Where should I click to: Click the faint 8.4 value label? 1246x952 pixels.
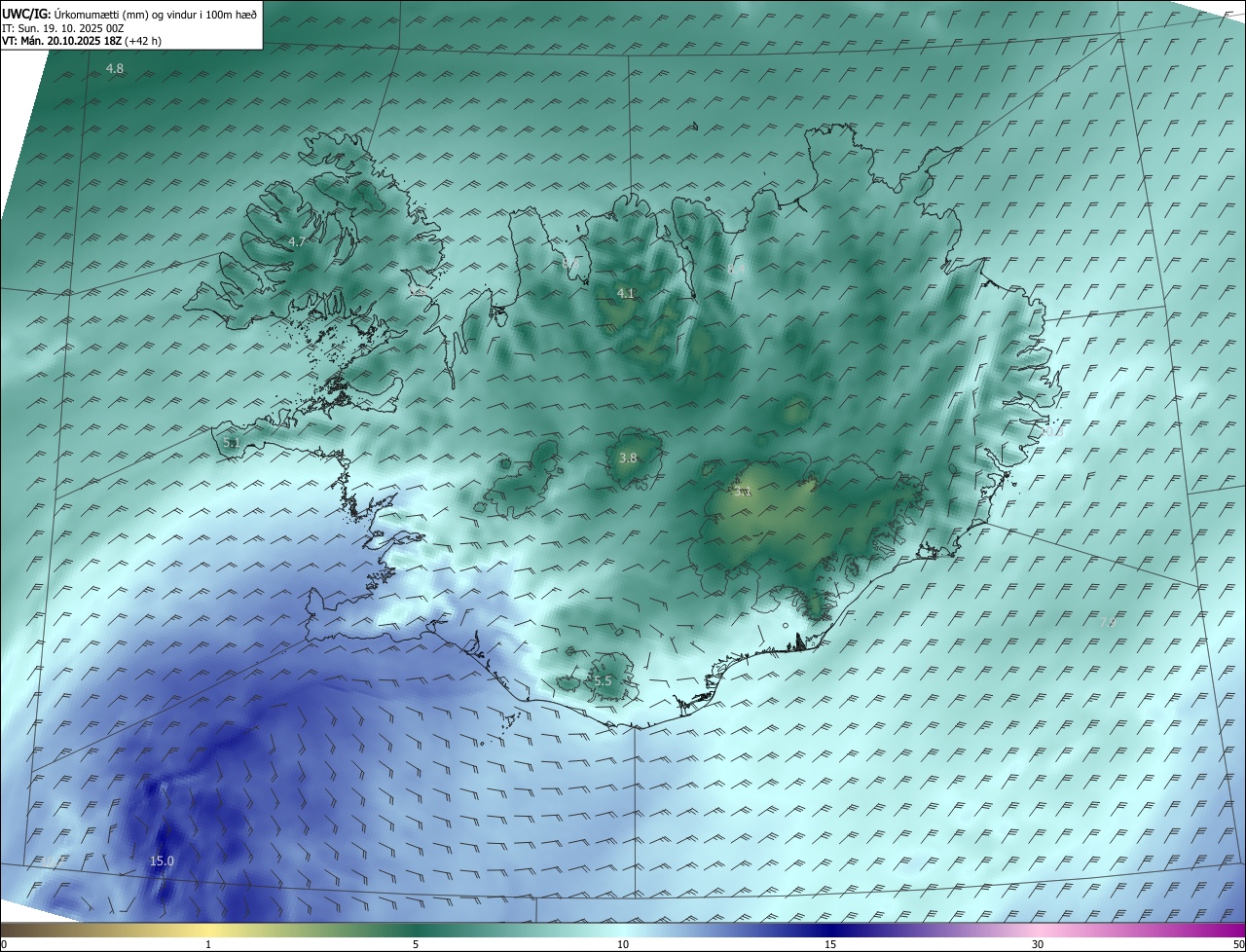pos(736,270)
